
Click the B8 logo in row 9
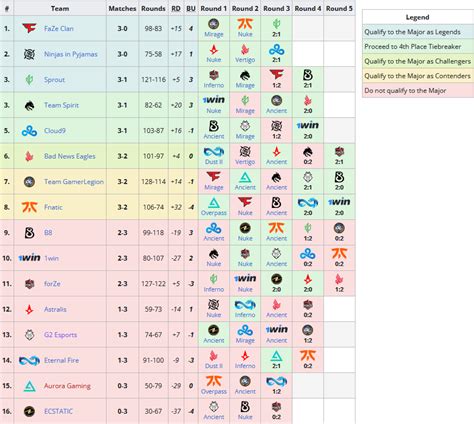(29, 232)
